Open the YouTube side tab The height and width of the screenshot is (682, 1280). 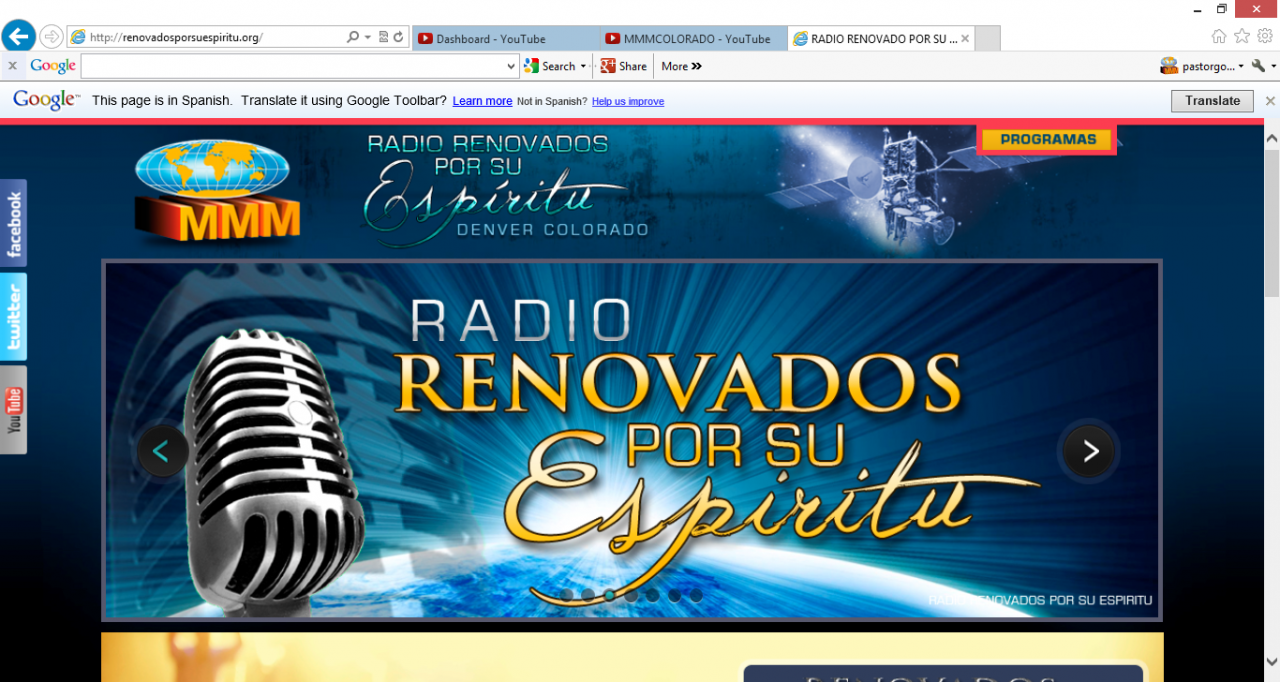[13, 410]
